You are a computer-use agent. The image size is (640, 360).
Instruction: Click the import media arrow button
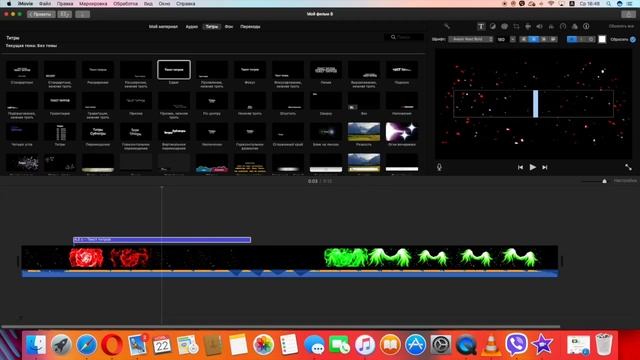click(x=82, y=14)
